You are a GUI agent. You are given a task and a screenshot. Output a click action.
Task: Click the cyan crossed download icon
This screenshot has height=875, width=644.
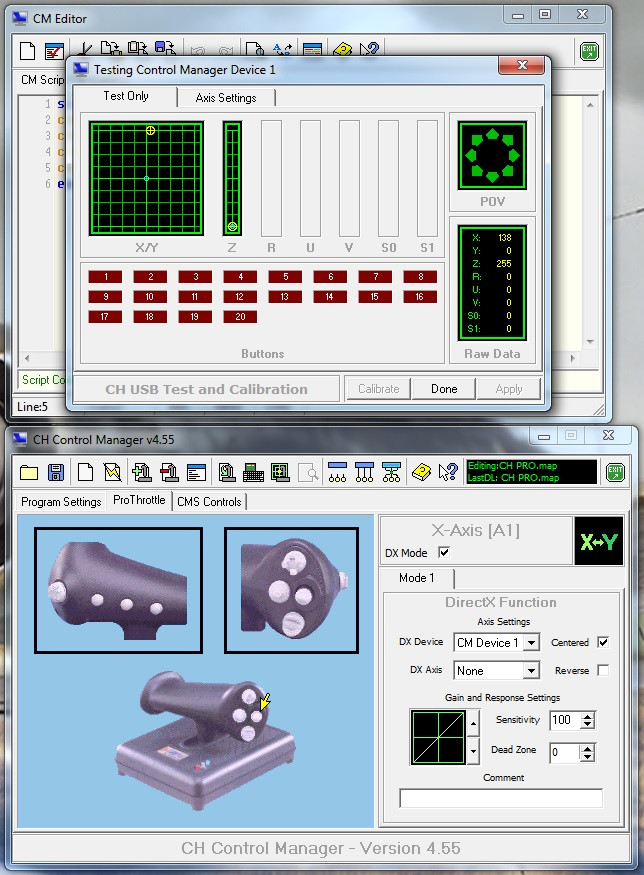(391, 473)
